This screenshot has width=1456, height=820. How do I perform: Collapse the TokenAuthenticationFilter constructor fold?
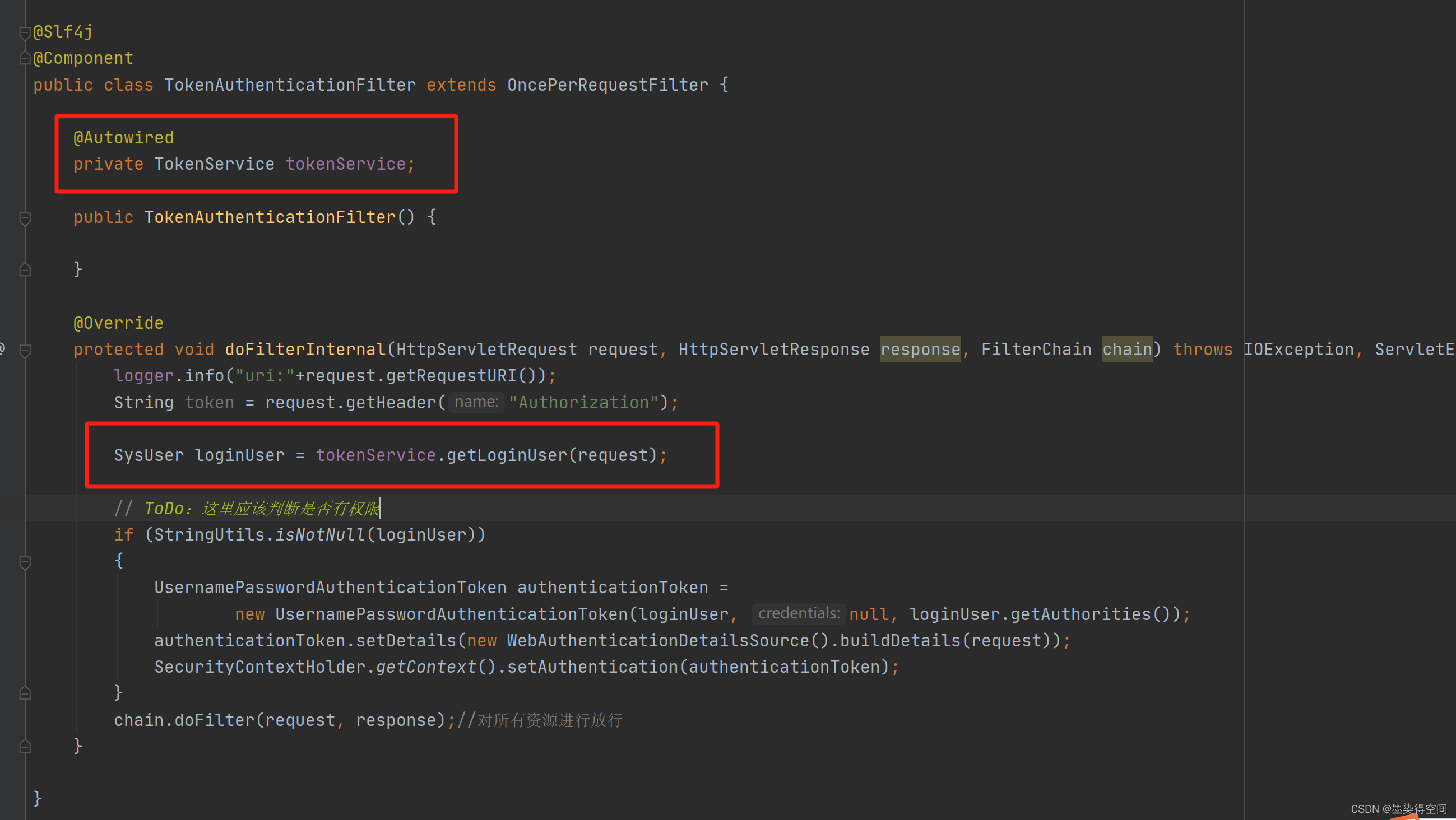click(25, 218)
